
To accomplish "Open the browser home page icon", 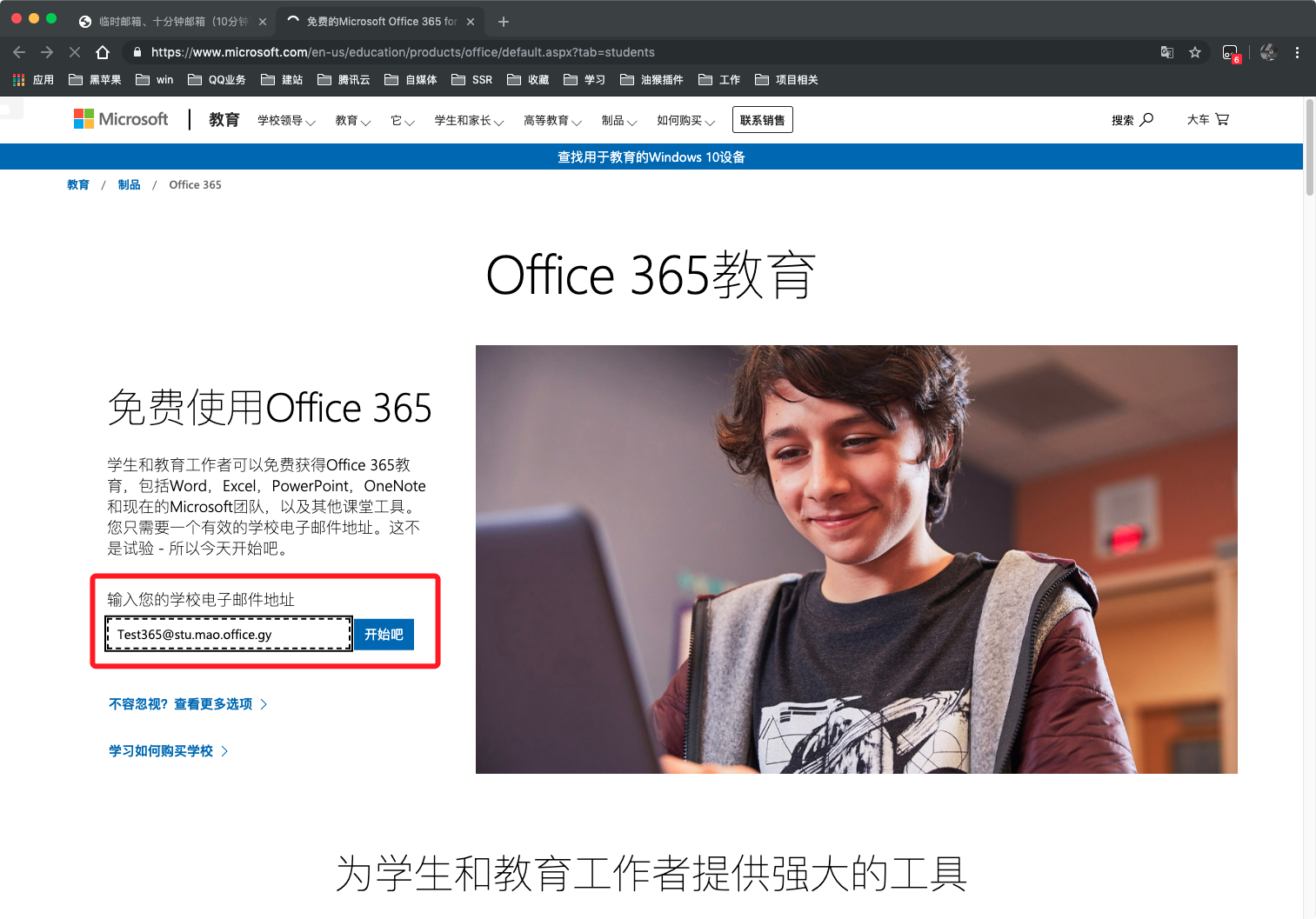I will tap(103, 52).
